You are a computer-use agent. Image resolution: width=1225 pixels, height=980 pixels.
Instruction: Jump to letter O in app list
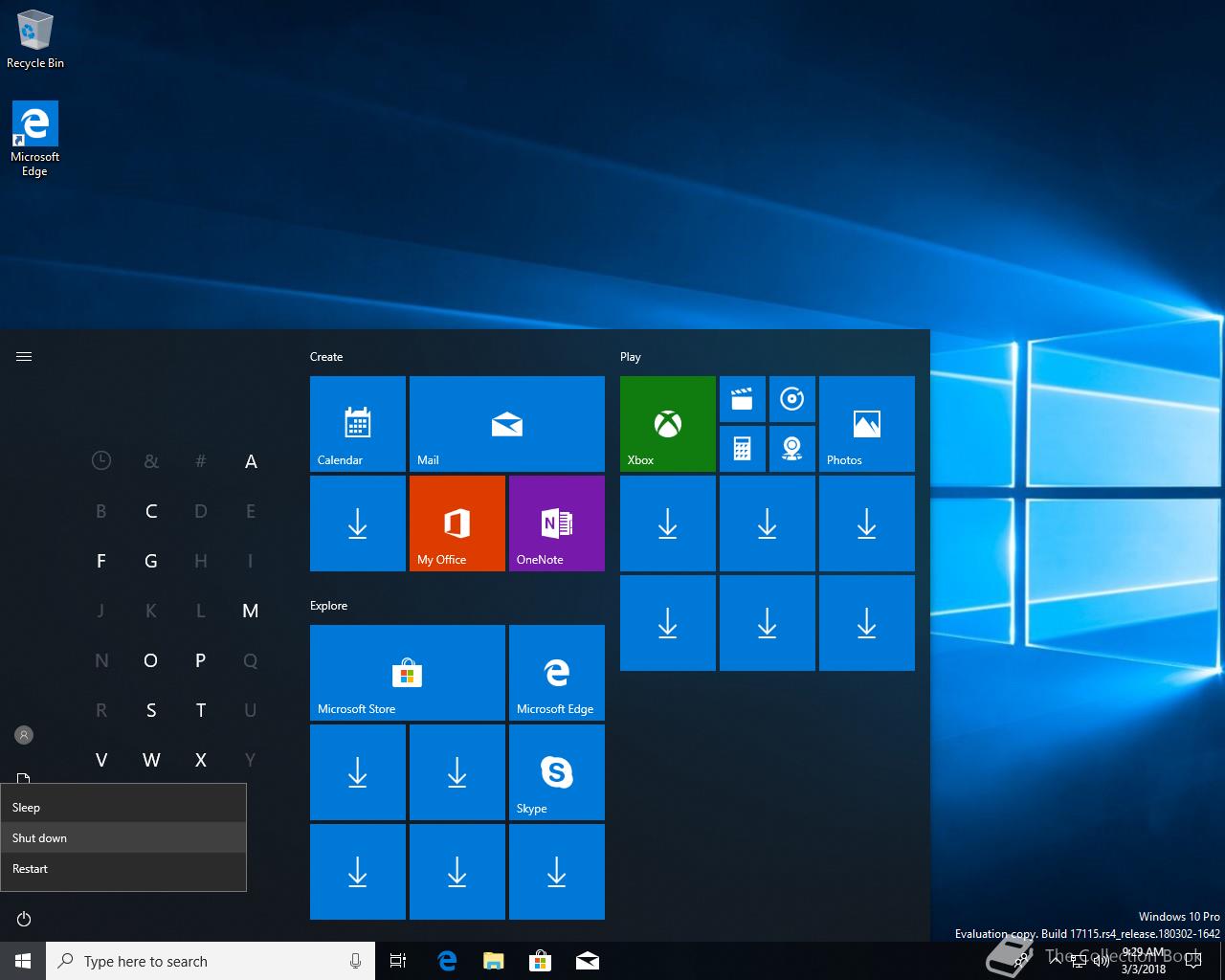tap(151, 660)
